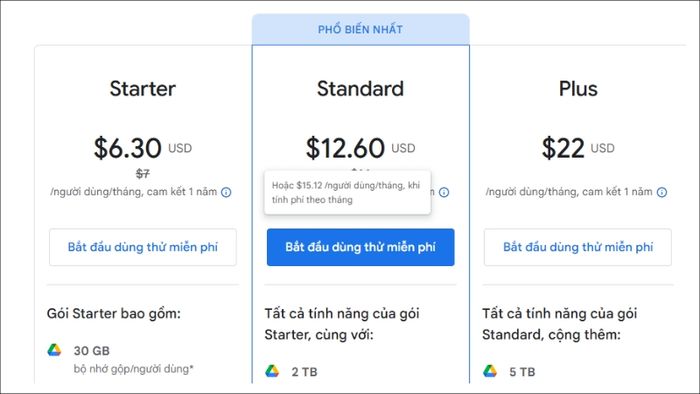This screenshot has width=700, height=394.
Task: Start free trial for the Standard plan
Action: click(360, 247)
